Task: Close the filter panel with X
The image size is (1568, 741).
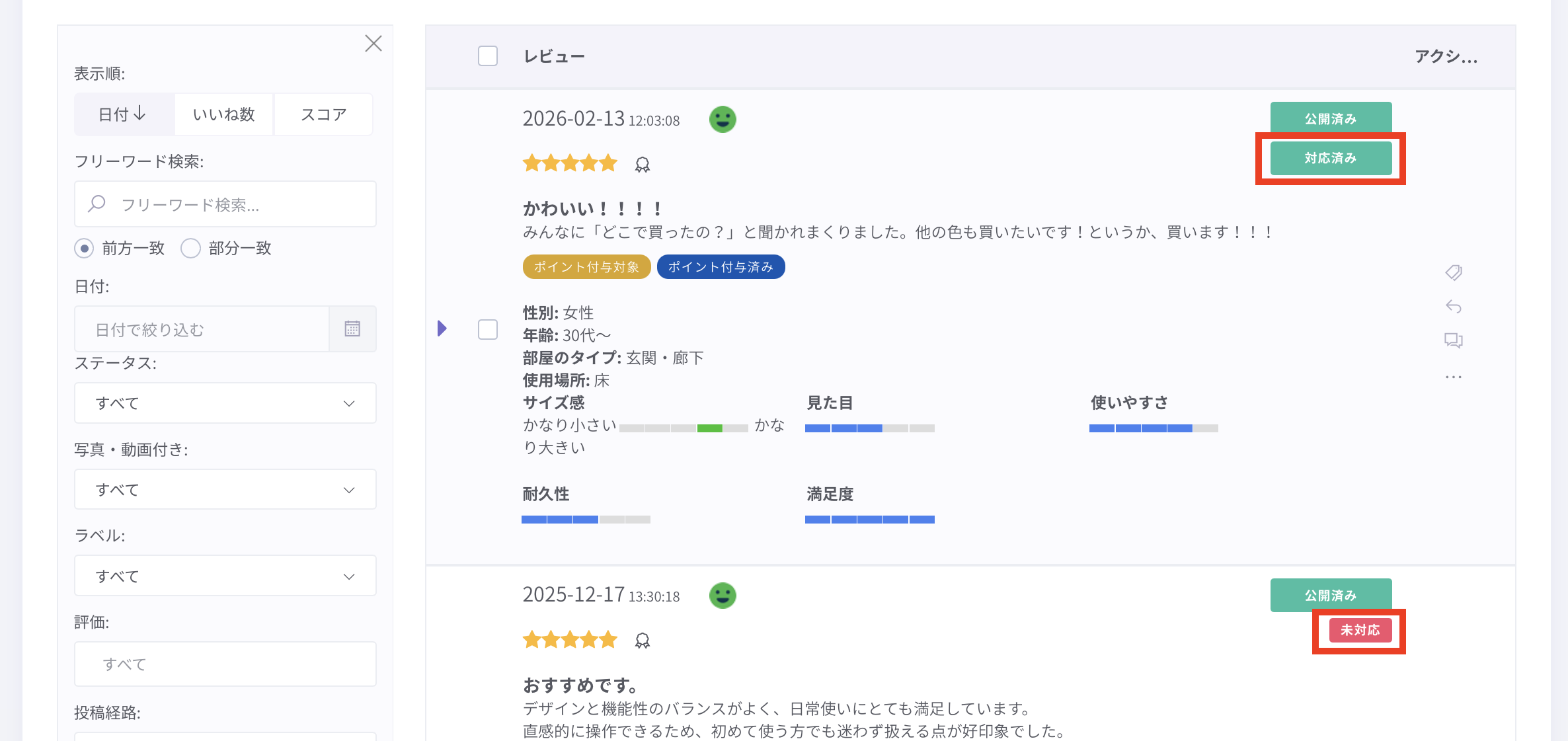Action: pyautogui.click(x=373, y=44)
